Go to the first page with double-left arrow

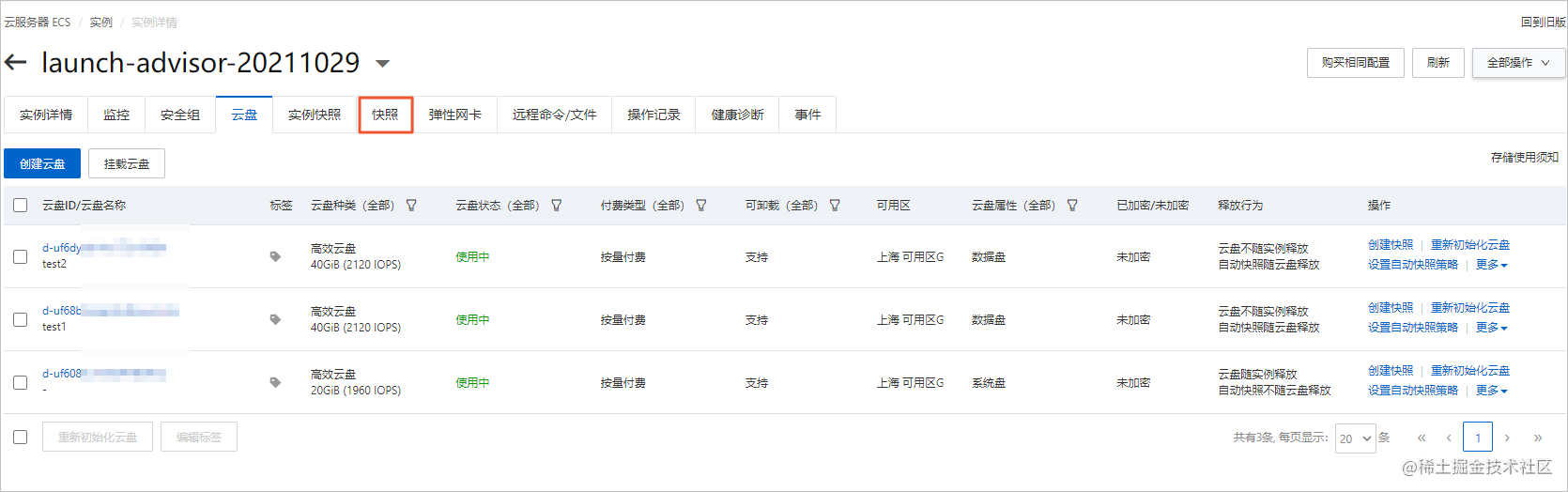1422,438
